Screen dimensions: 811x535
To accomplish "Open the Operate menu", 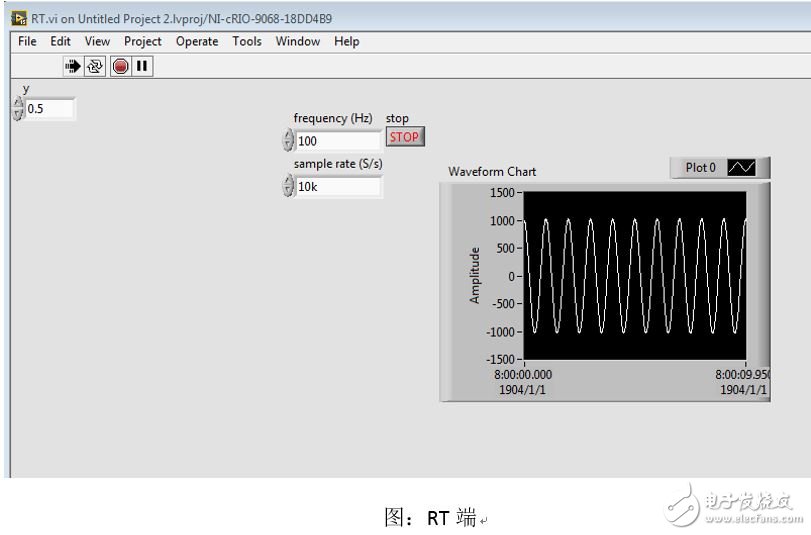I will [x=197, y=41].
